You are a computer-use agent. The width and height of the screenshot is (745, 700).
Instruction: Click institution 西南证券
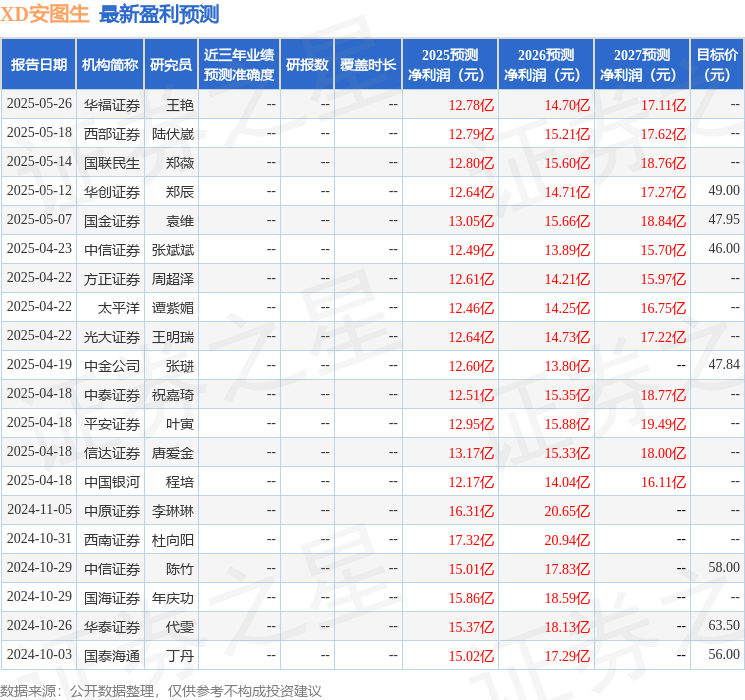click(112, 540)
